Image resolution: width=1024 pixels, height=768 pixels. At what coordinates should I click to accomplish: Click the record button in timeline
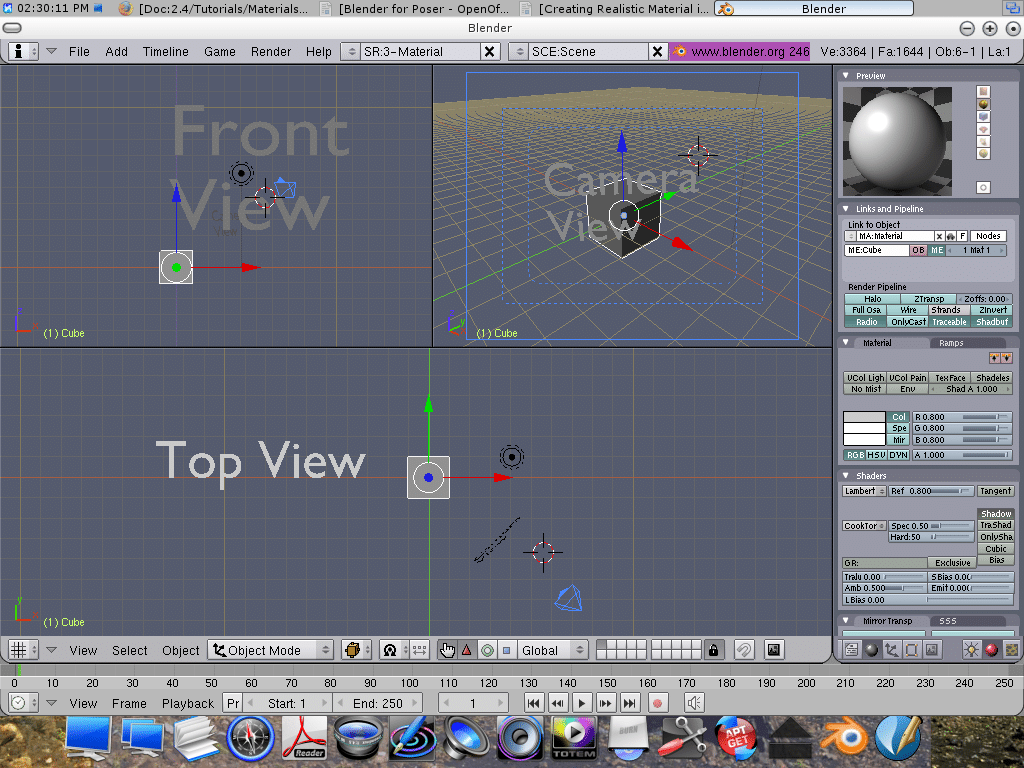pyautogui.click(x=658, y=703)
